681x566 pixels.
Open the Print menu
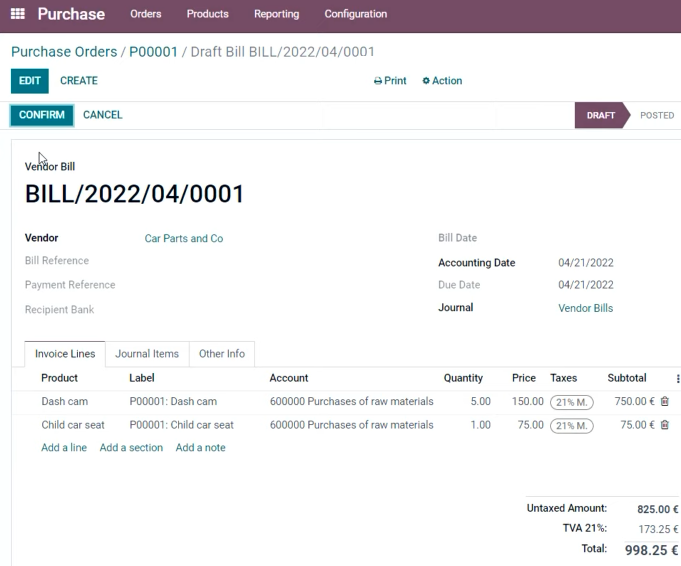pyautogui.click(x=390, y=81)
